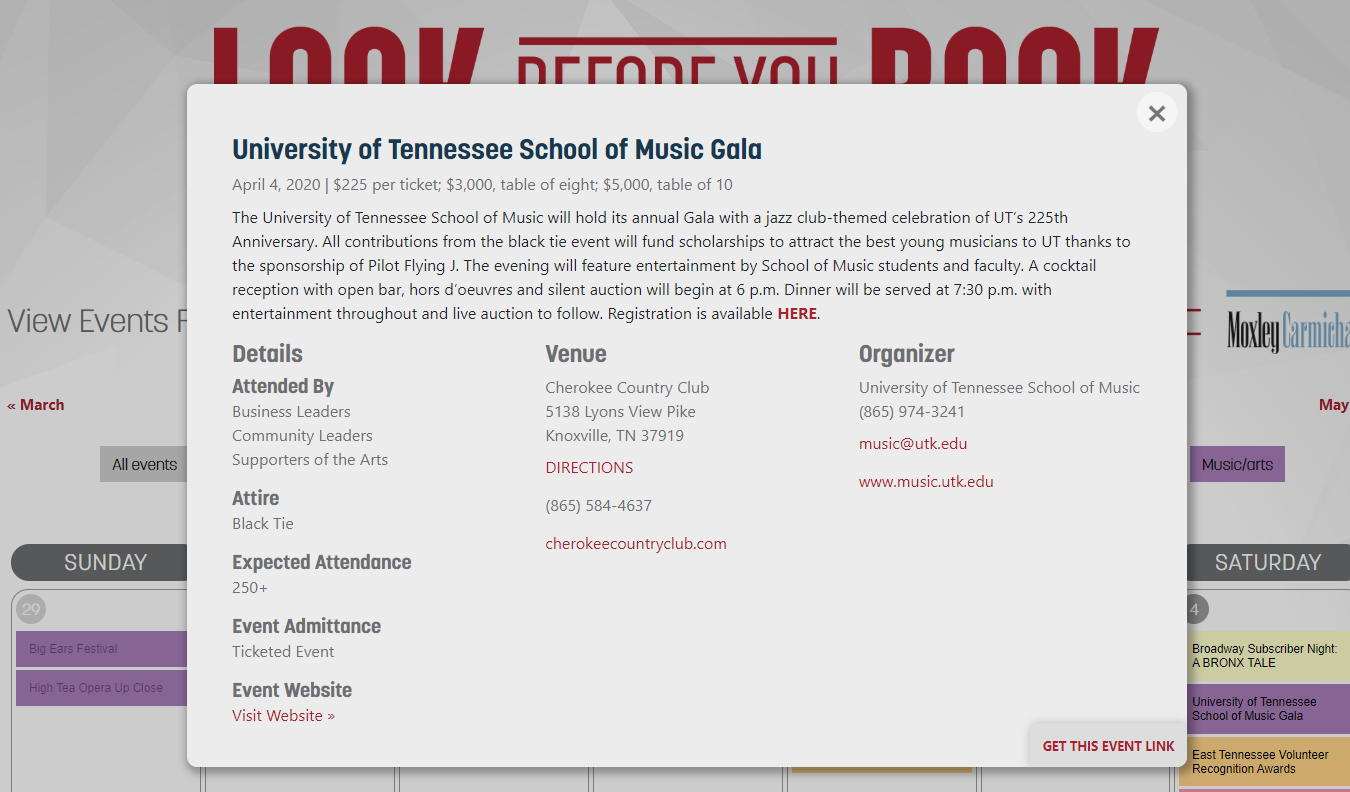Open High Tea Opera Up Close event
Image resolution: width=1350 pixels, height=792 pixels.
[x=102, y=688]
